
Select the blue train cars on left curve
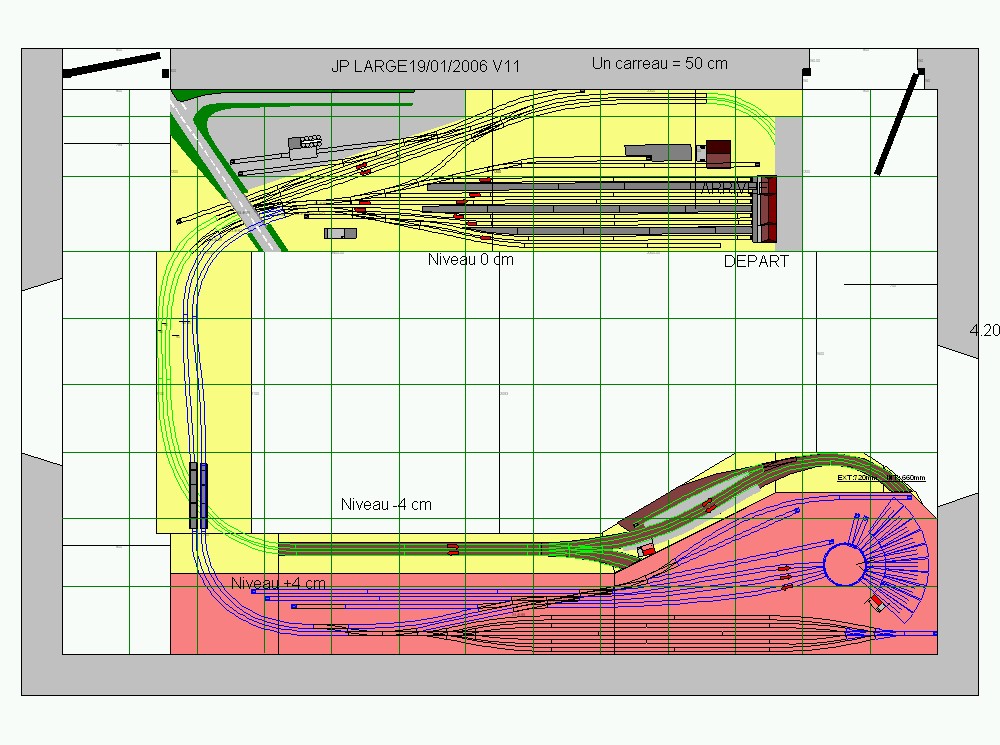click(204, 496)
